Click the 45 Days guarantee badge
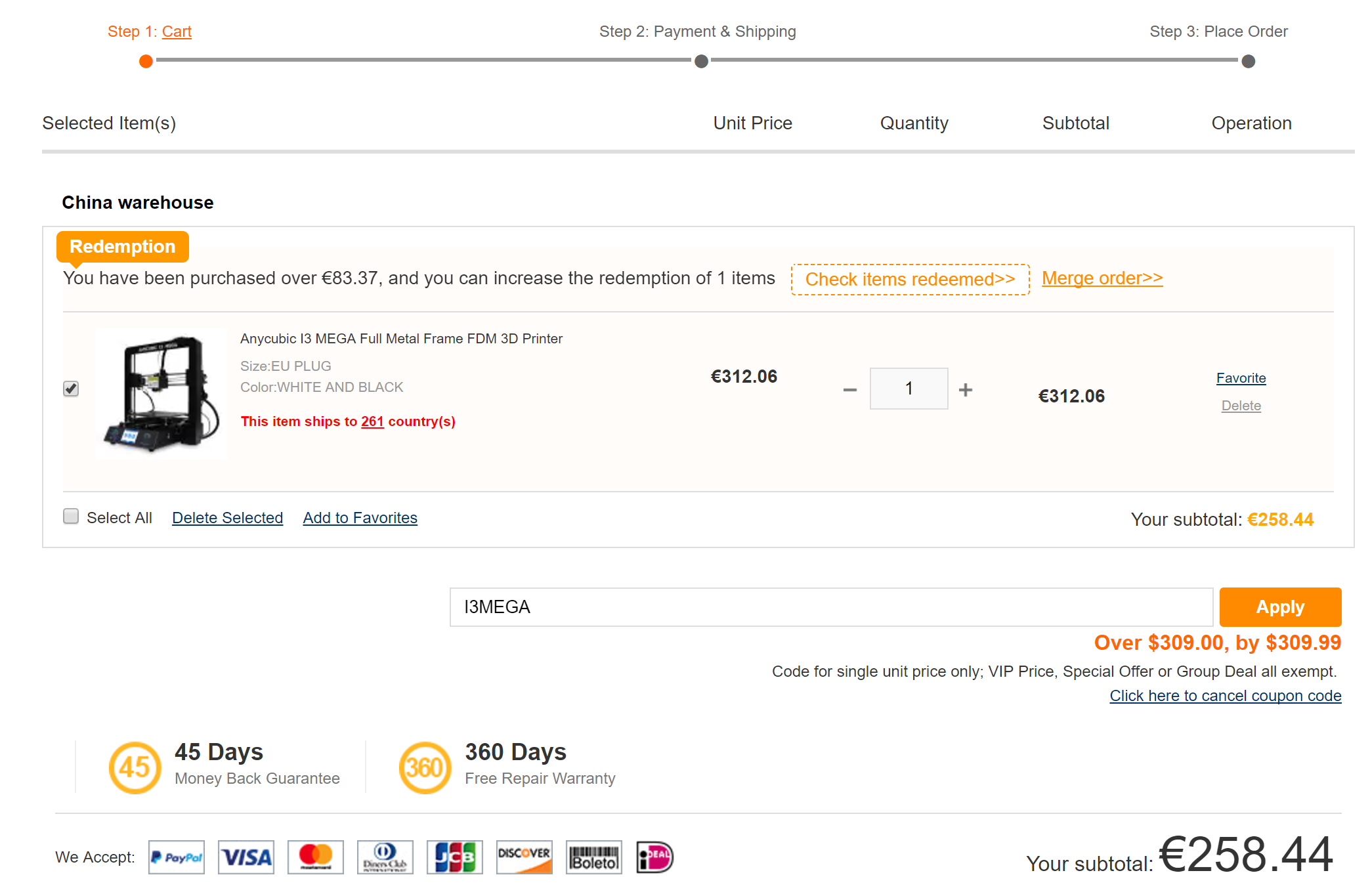Viewport: 1370px width, 896px height. (135, 767)
